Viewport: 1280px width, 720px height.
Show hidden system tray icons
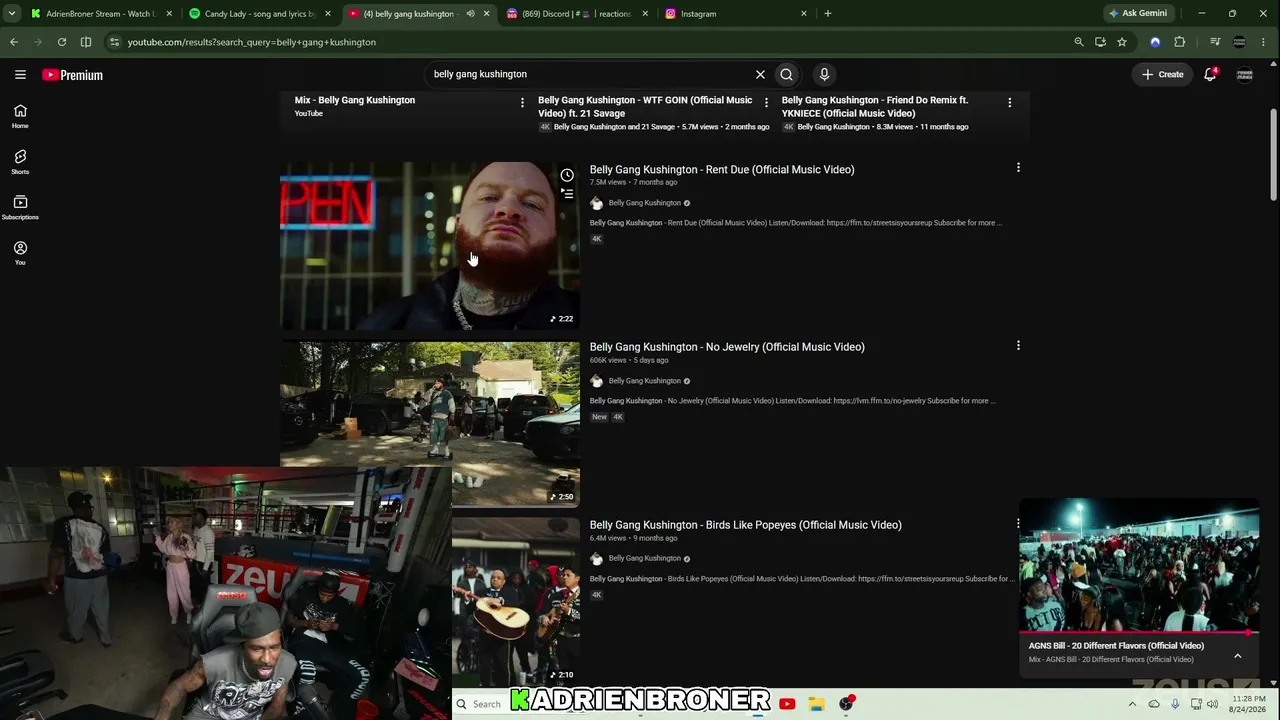[1134, 704]
